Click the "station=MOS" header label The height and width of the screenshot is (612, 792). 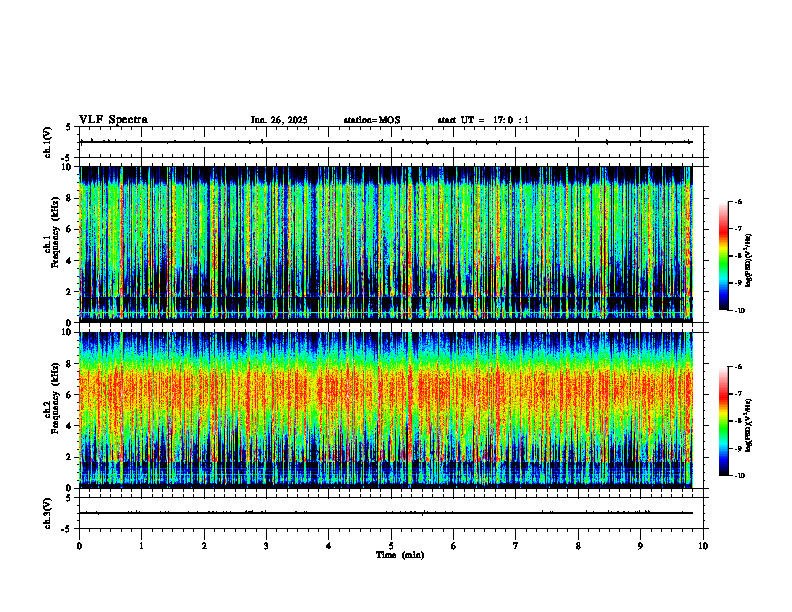pos(372,120)
